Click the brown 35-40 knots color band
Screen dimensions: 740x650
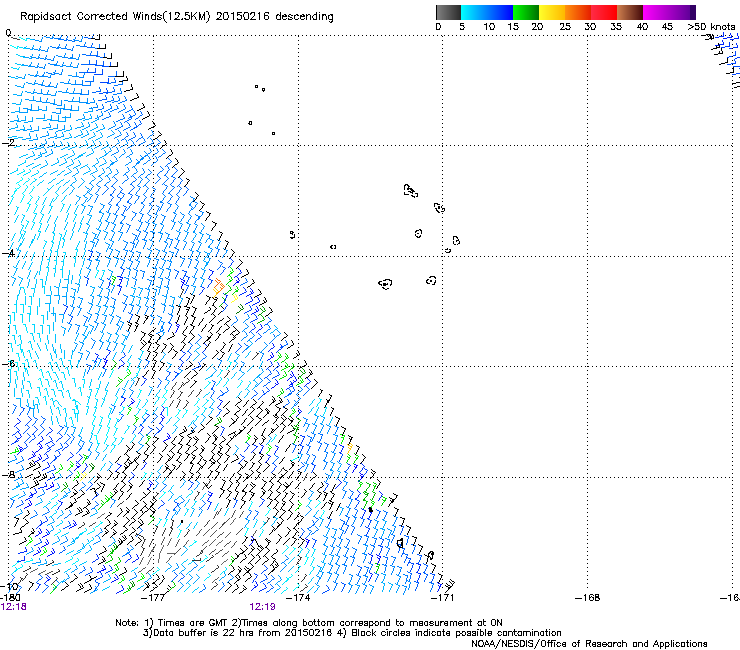[x=630, y=12]
